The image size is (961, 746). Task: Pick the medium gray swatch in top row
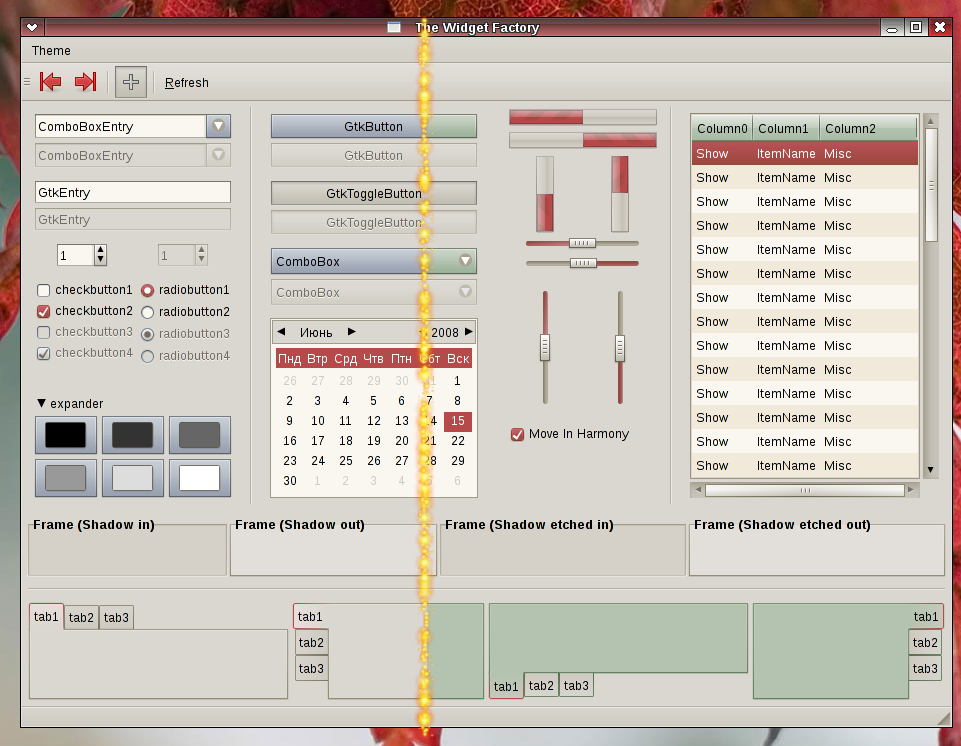pos(199,435)
